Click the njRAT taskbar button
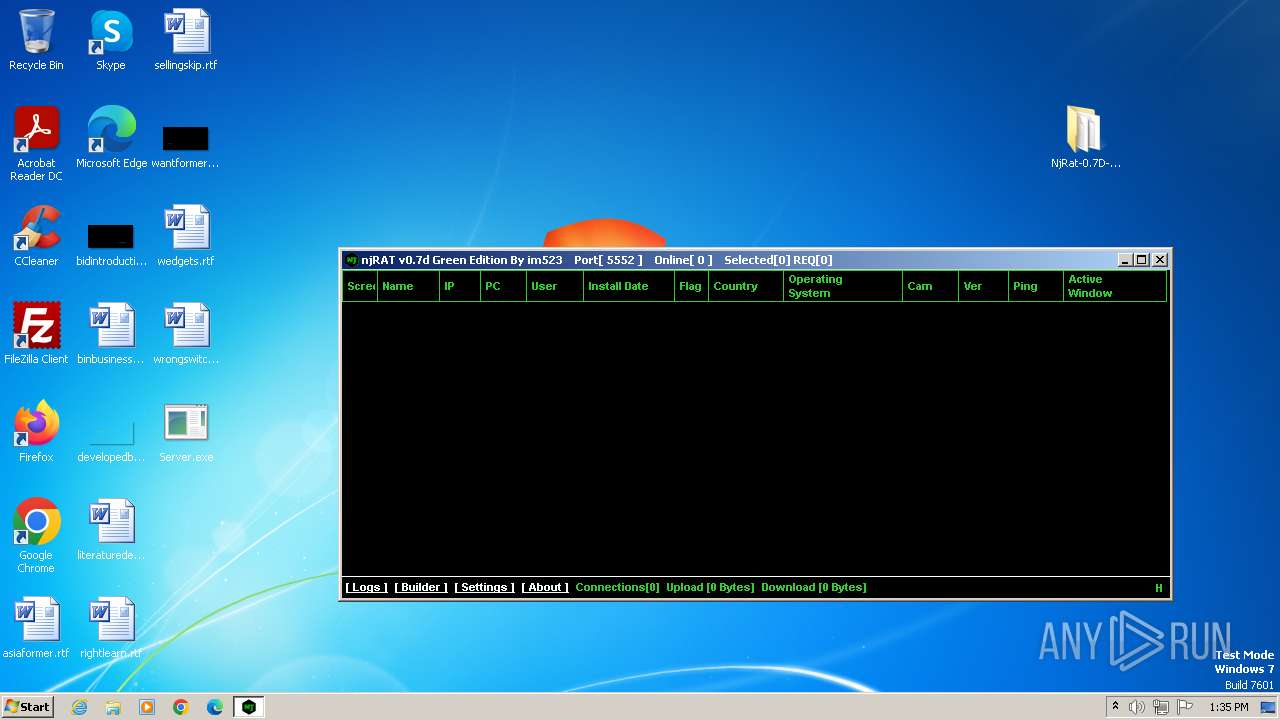1280x720 pixels. tap(249, 707)
